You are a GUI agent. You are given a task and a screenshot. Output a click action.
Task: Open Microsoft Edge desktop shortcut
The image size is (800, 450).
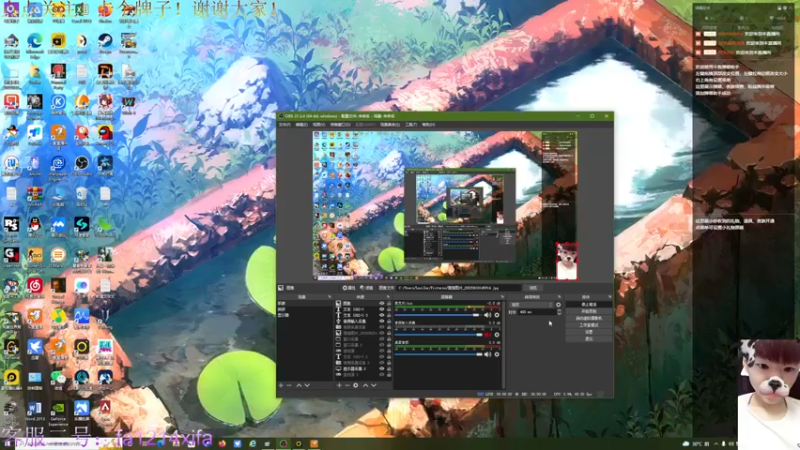35,45
